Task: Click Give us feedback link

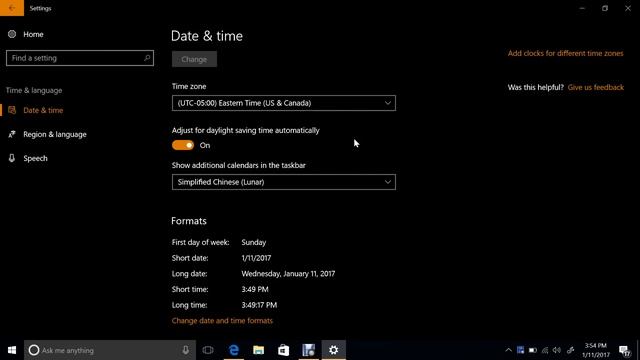Action: pos(596,87)
